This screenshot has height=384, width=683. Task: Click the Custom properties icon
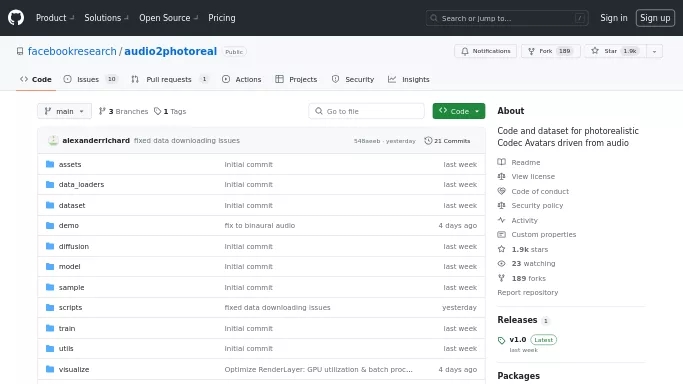point(501,235)
